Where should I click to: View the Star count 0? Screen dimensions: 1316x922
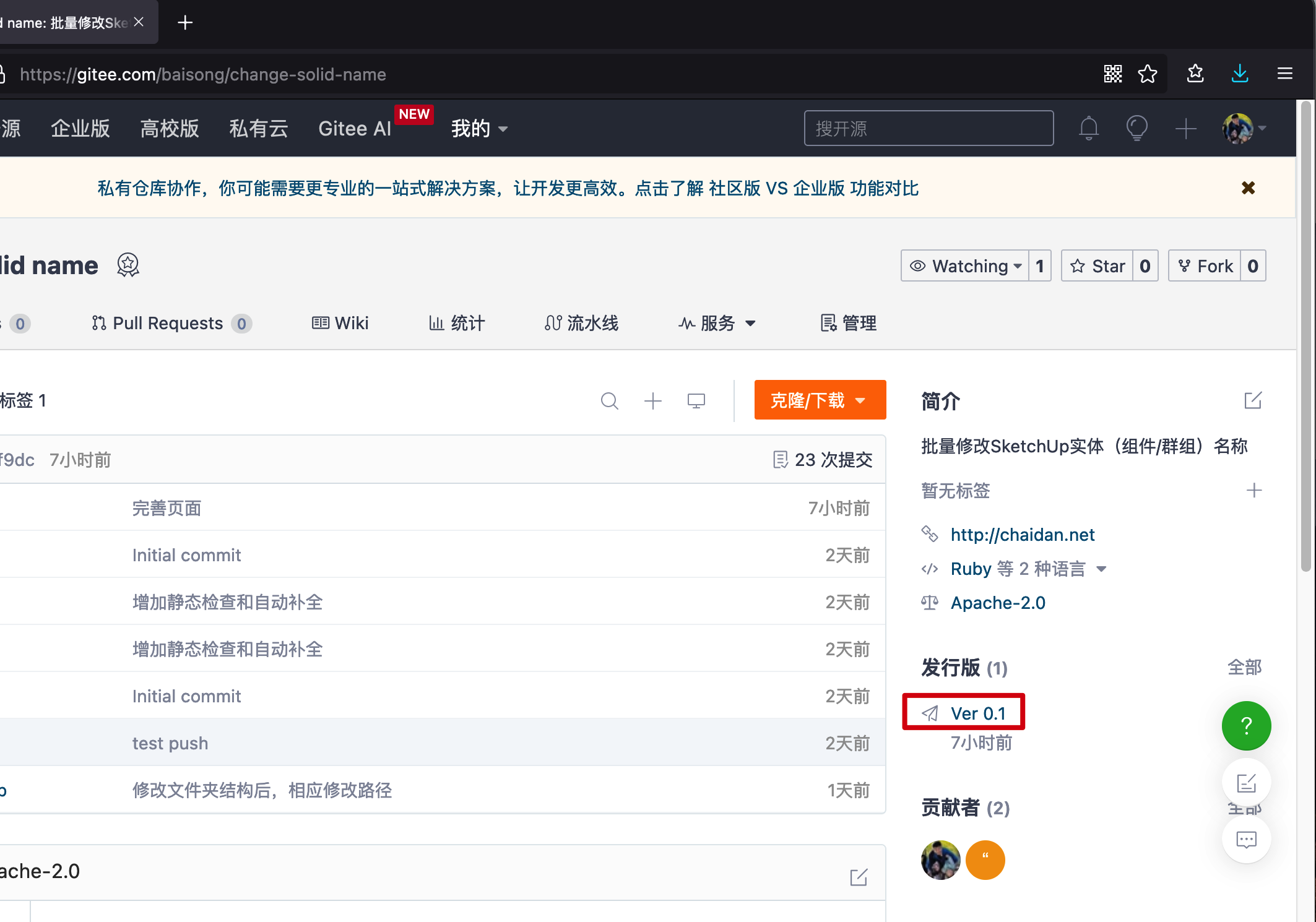point(1145,266)
